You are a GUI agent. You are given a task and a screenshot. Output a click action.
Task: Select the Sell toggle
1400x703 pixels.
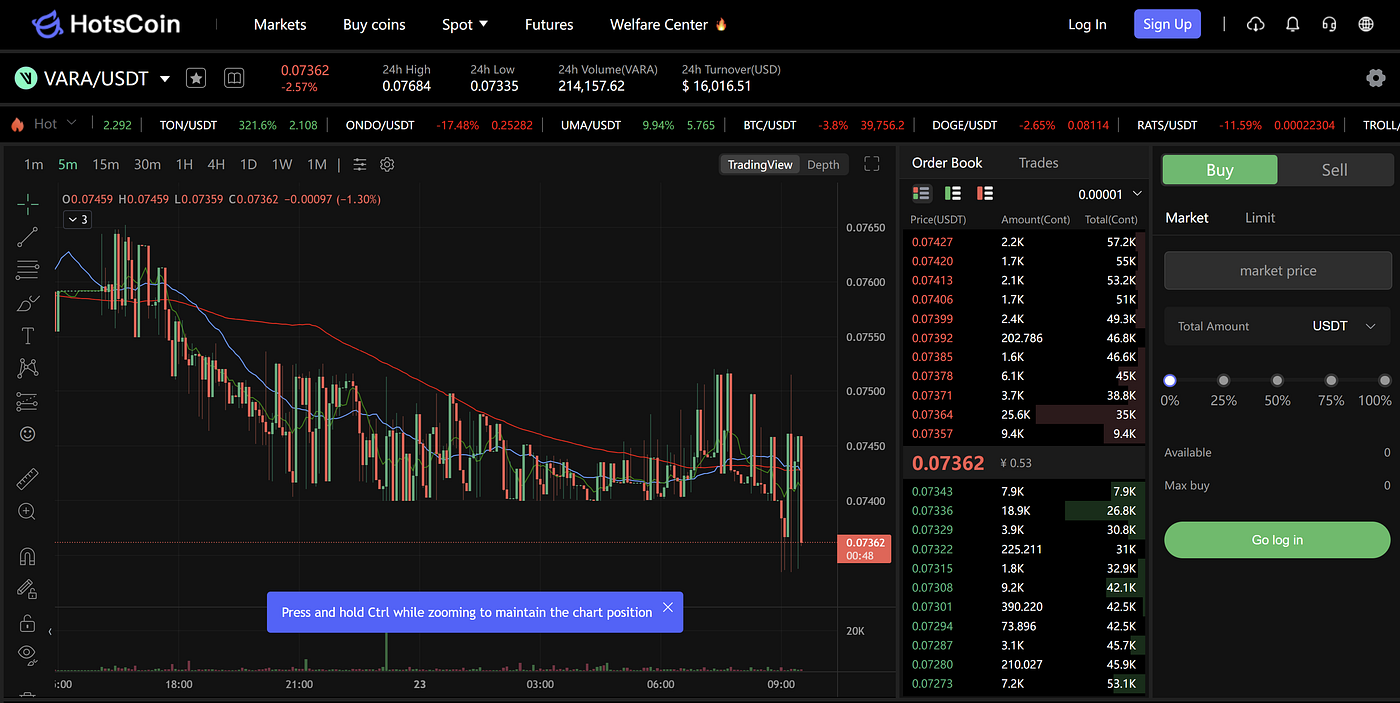[x=1335, y=170]
